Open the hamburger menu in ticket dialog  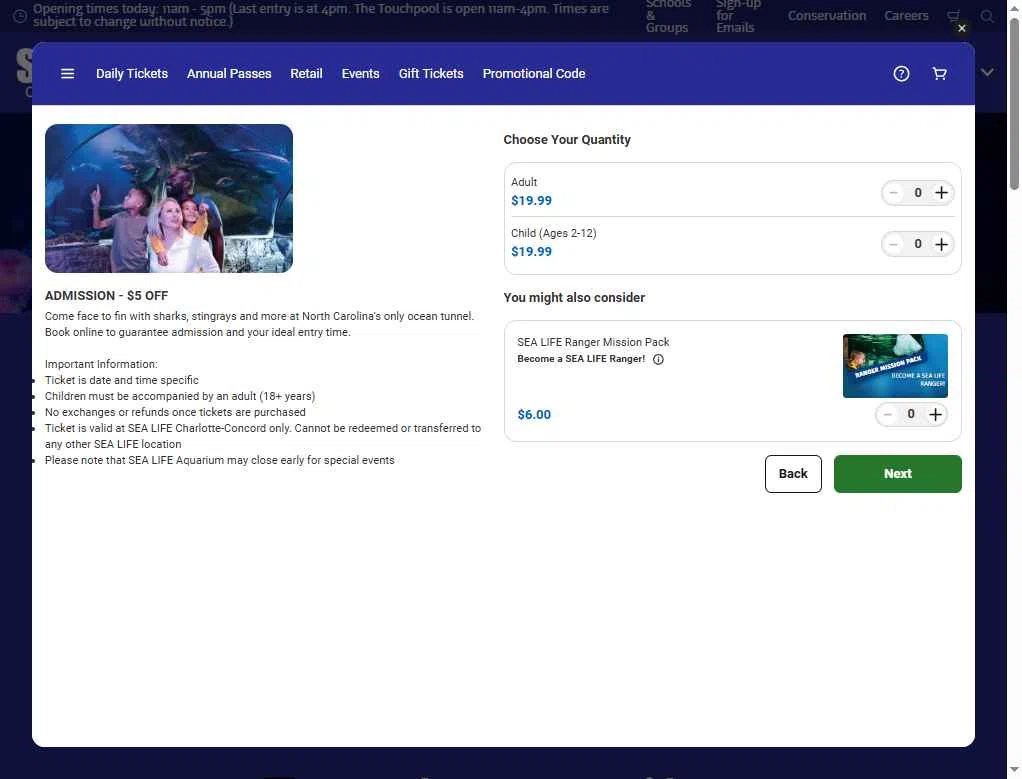click(68, 74)
